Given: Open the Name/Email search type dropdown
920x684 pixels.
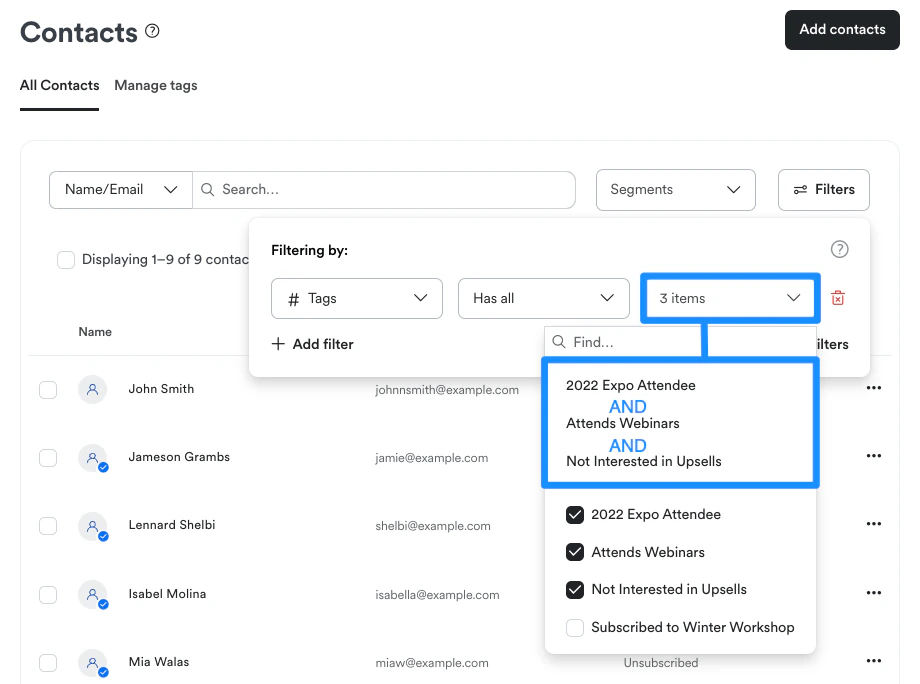Looking at the screenshot, I should tap(121, 189).
